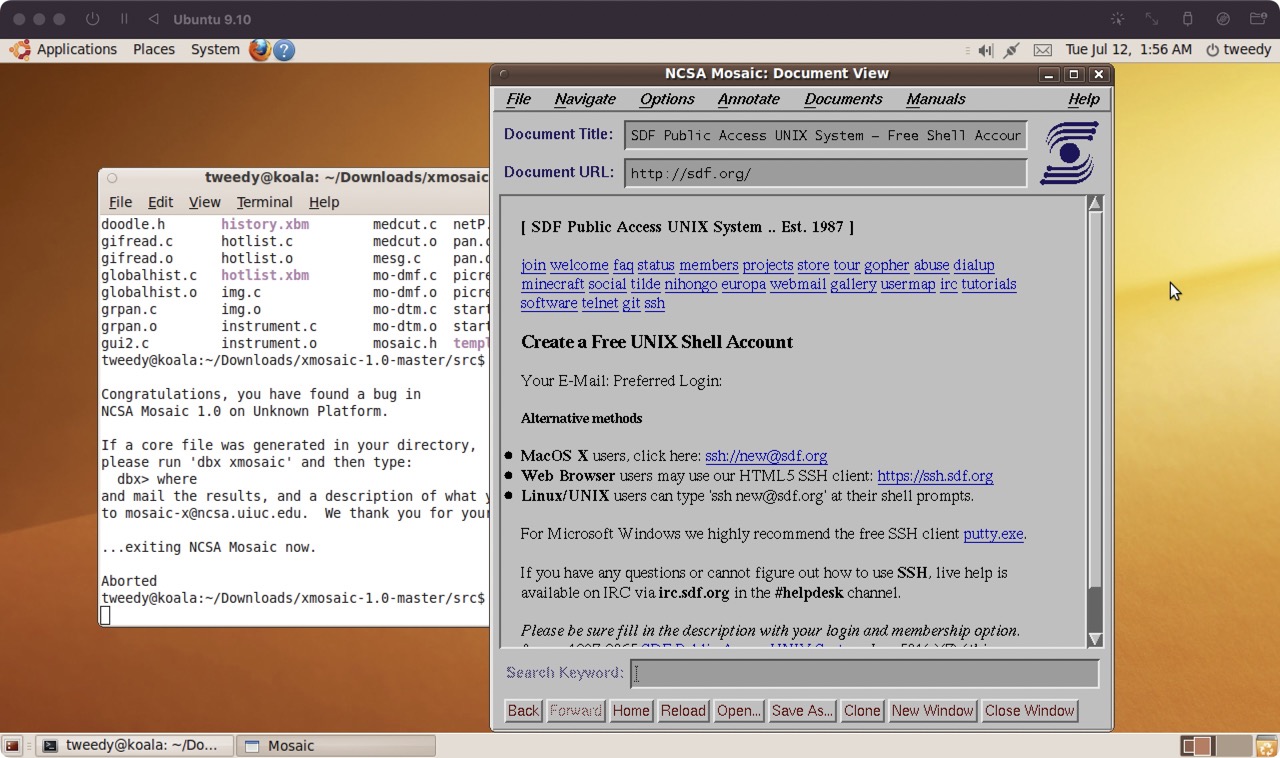The image size is (1280, 758).
Task: Click the Back button in Mosaic
Action: tap(523, 711)
